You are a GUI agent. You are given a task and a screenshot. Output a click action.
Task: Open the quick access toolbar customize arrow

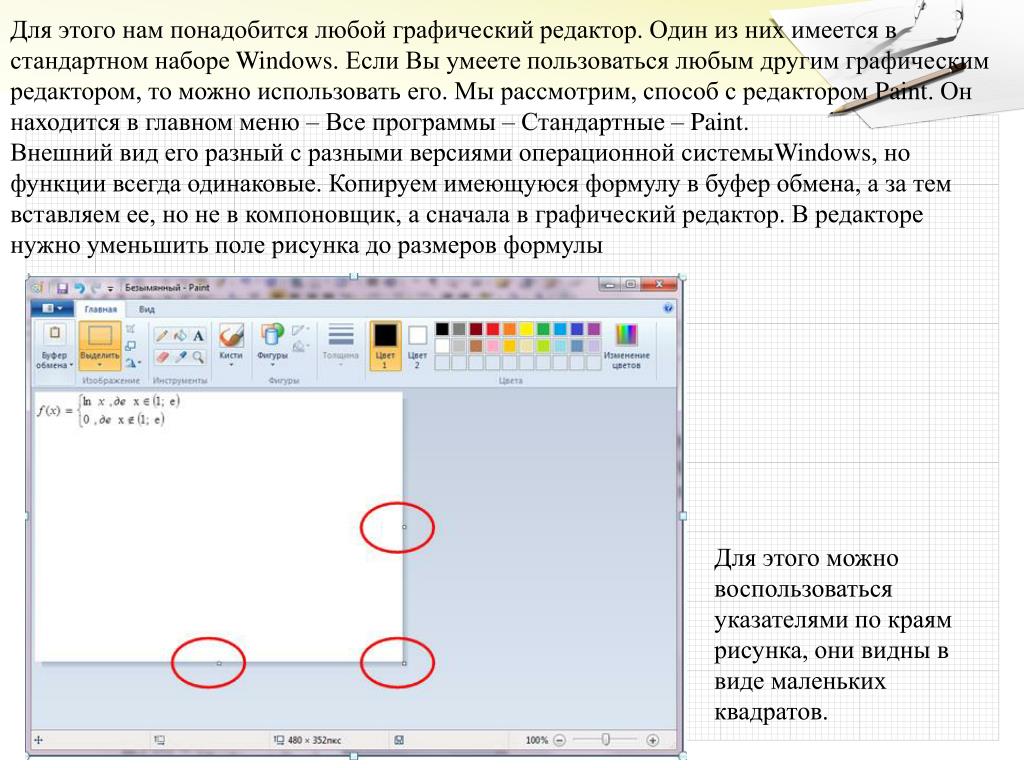(110, 289)
